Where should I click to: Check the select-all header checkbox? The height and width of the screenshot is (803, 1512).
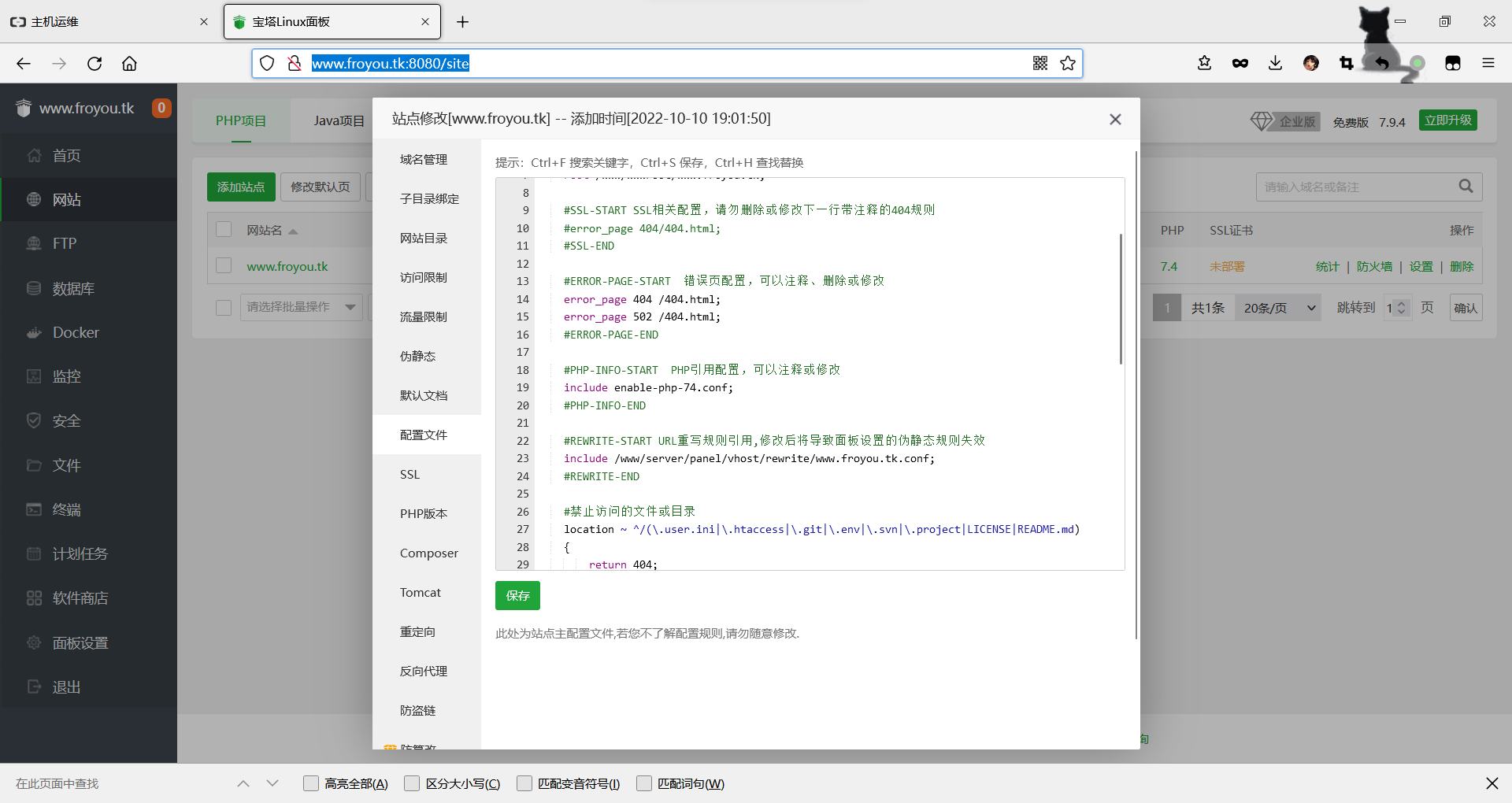224,230
